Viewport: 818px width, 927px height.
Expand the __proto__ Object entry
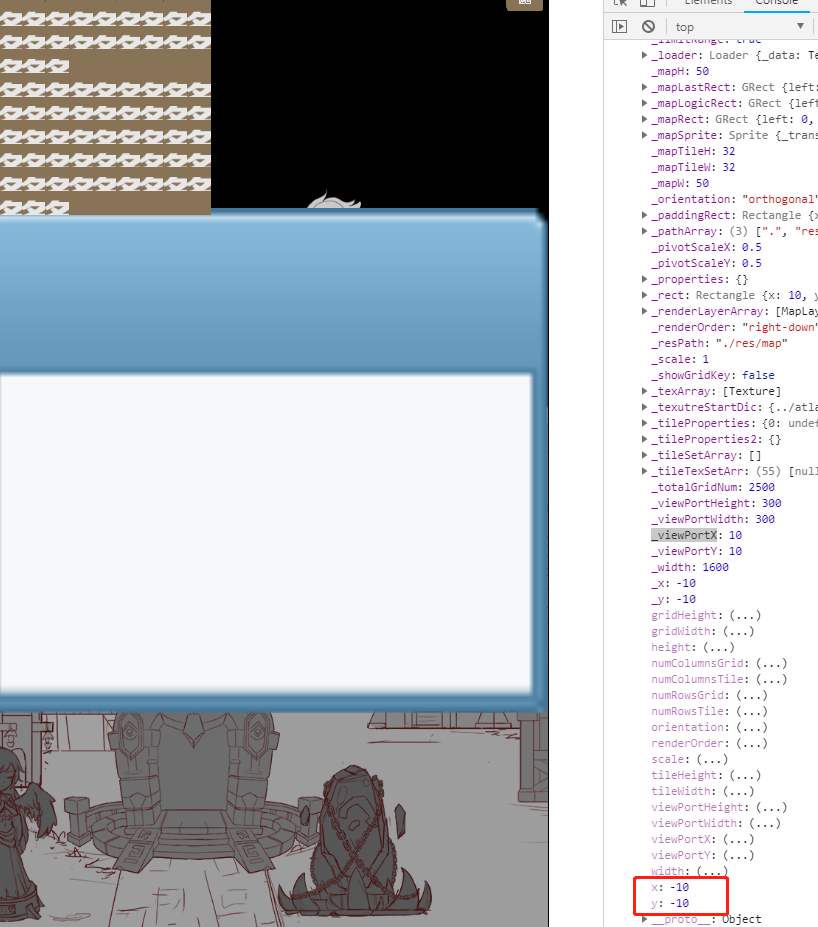click(644, 919)
